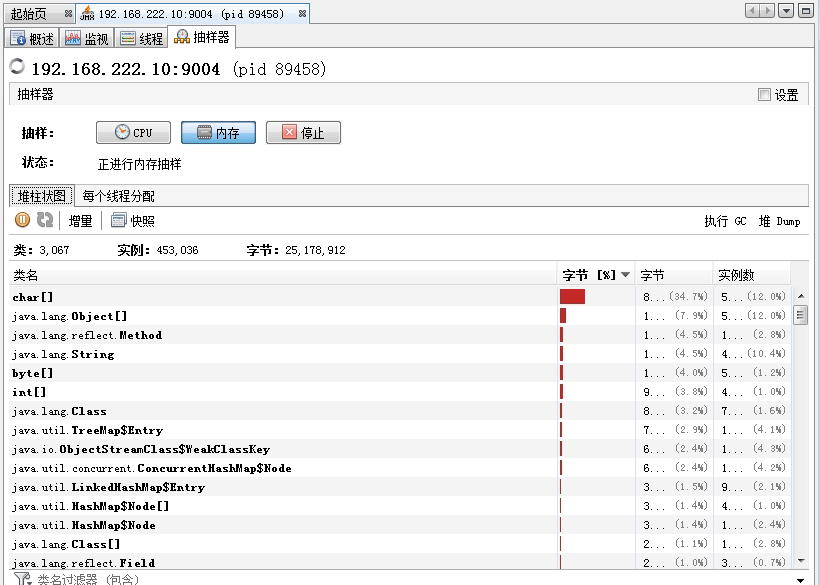Take a snapshot with 快照 label
This screenshot has width=820, height=585.
tap(142, 221)
